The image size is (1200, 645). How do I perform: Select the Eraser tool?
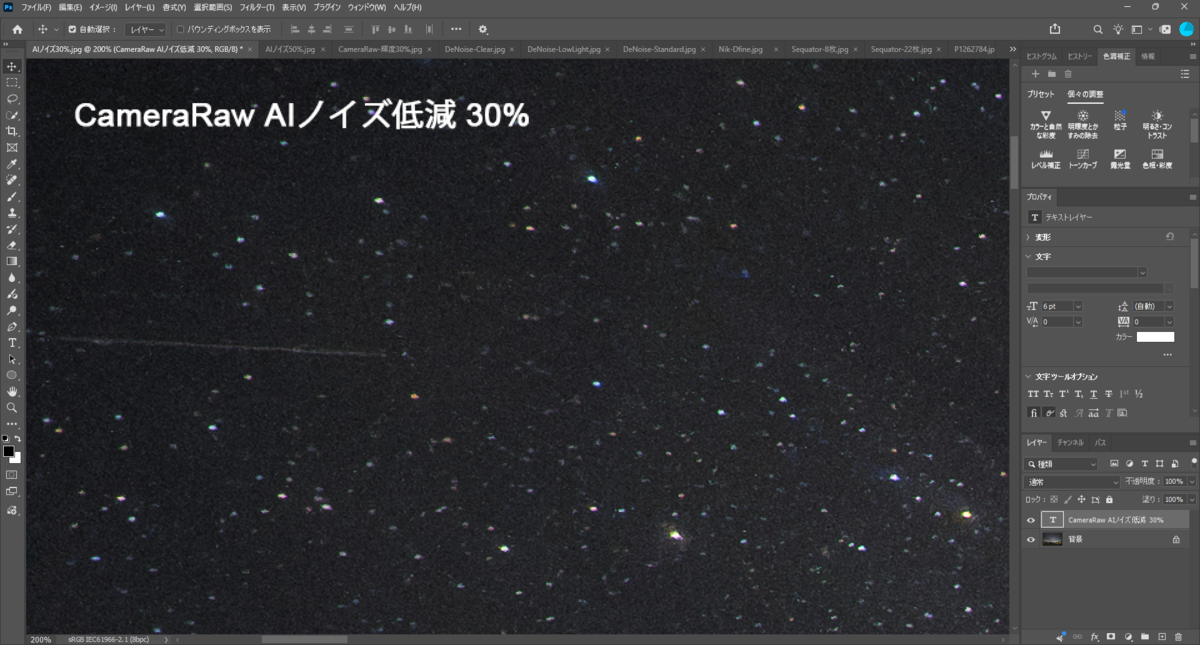pyautogui.click(x=12, y=245)
